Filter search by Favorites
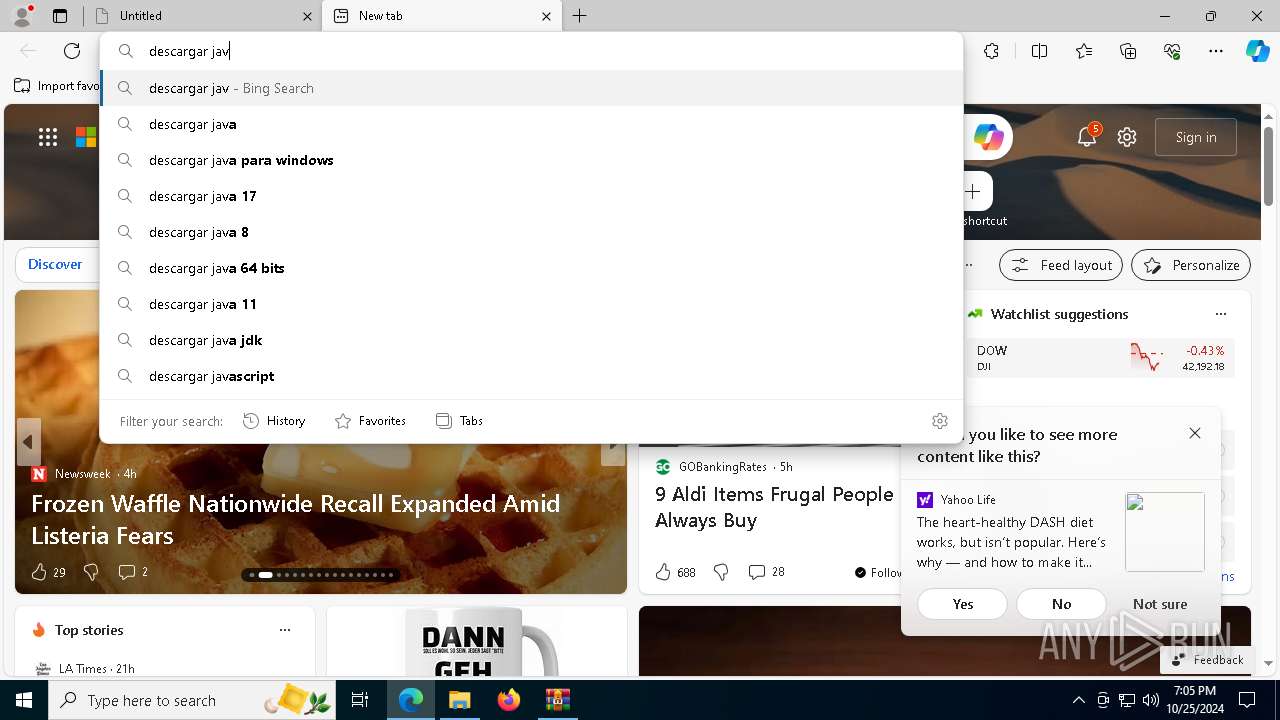Image resolution: width=1280 pixels, height=720 pixels. 370,421
